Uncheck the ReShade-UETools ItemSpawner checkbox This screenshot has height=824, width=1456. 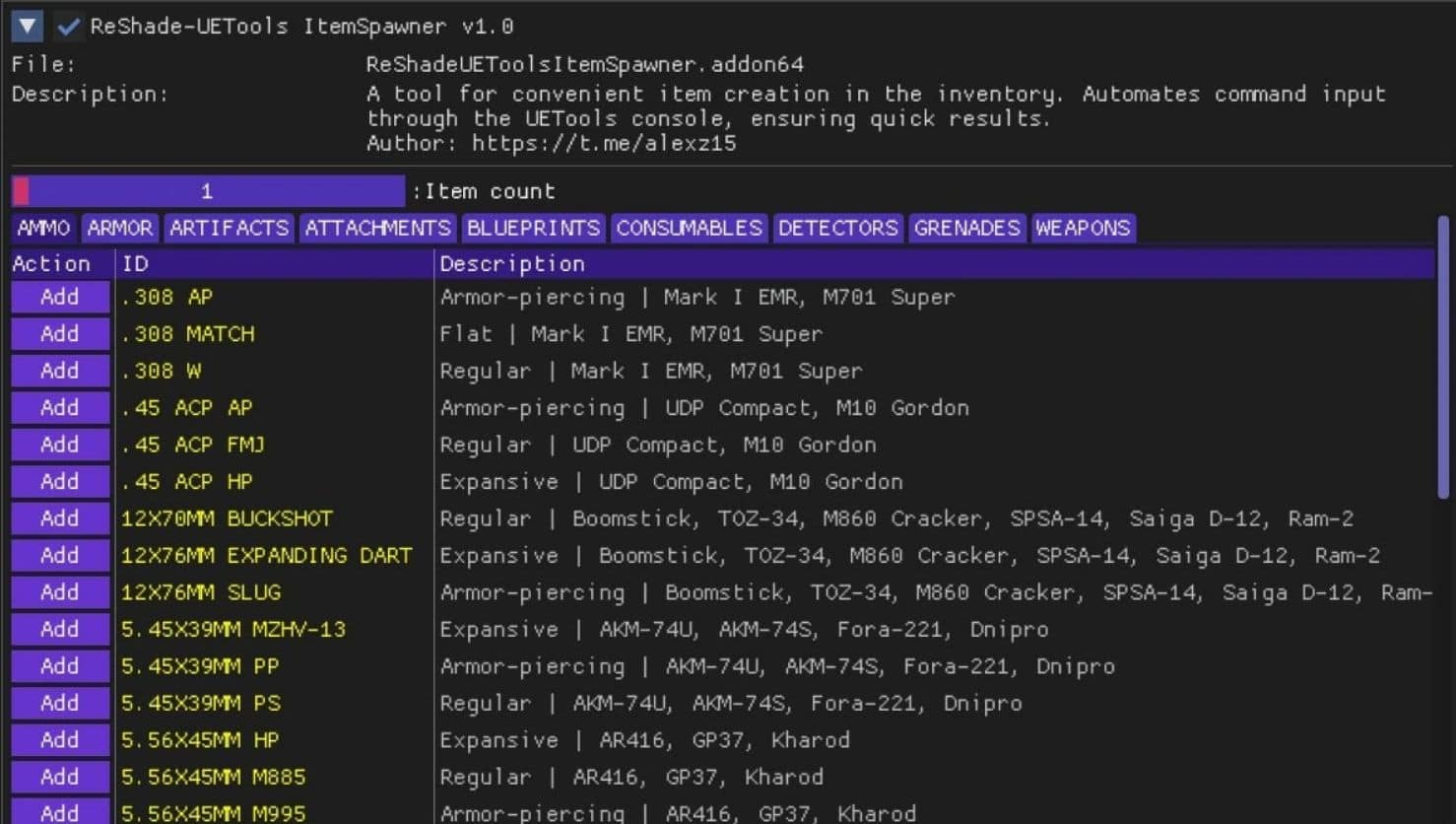click(68, 27)
